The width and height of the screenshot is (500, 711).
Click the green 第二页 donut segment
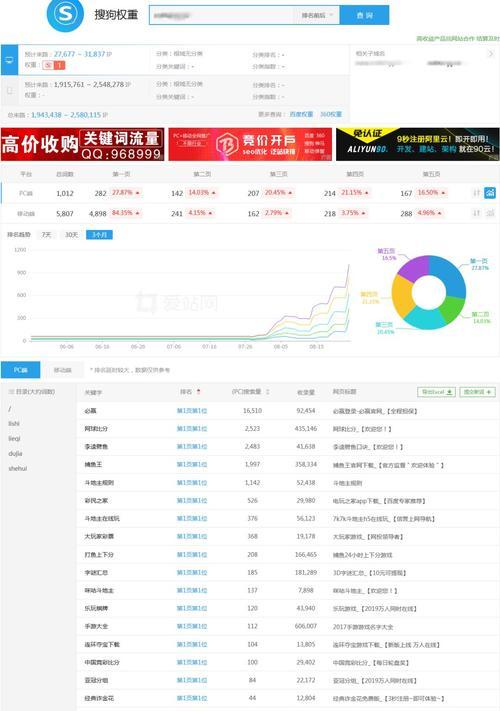(452, 309)
